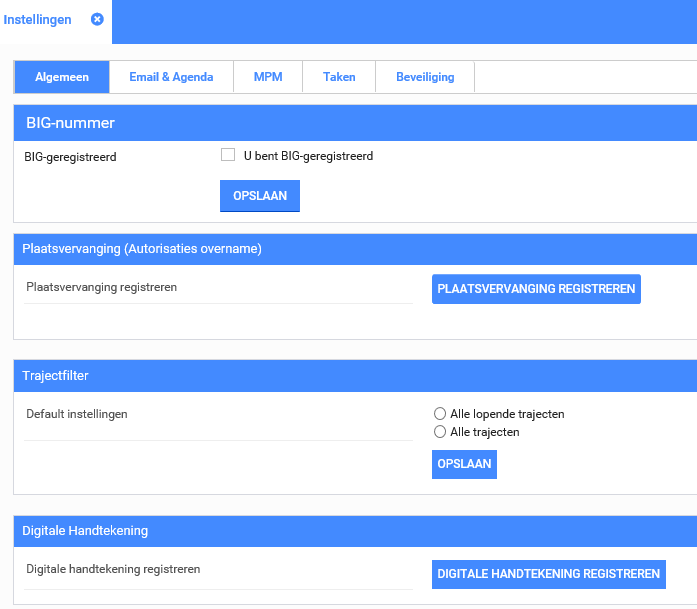Click the blue Digitale Handtekening Registreren button
This screenshot has height=609, width=697.
(549, 574)
